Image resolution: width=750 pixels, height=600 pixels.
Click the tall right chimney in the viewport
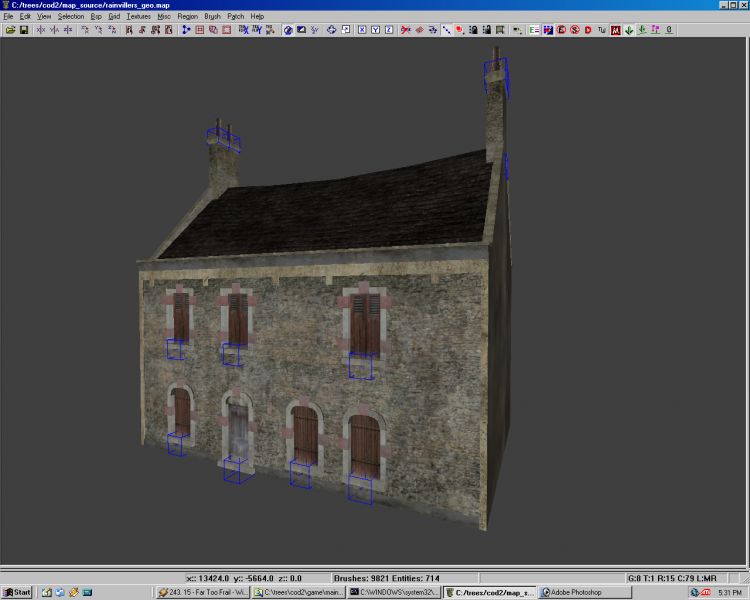coord(496,105)
